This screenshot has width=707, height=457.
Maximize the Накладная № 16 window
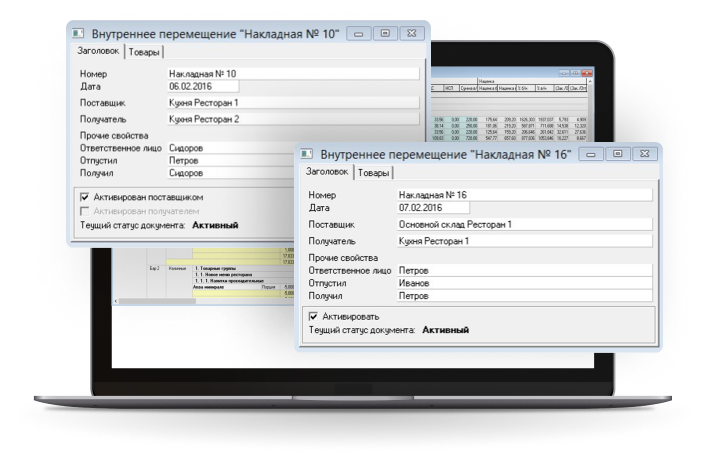pos(618,154)
